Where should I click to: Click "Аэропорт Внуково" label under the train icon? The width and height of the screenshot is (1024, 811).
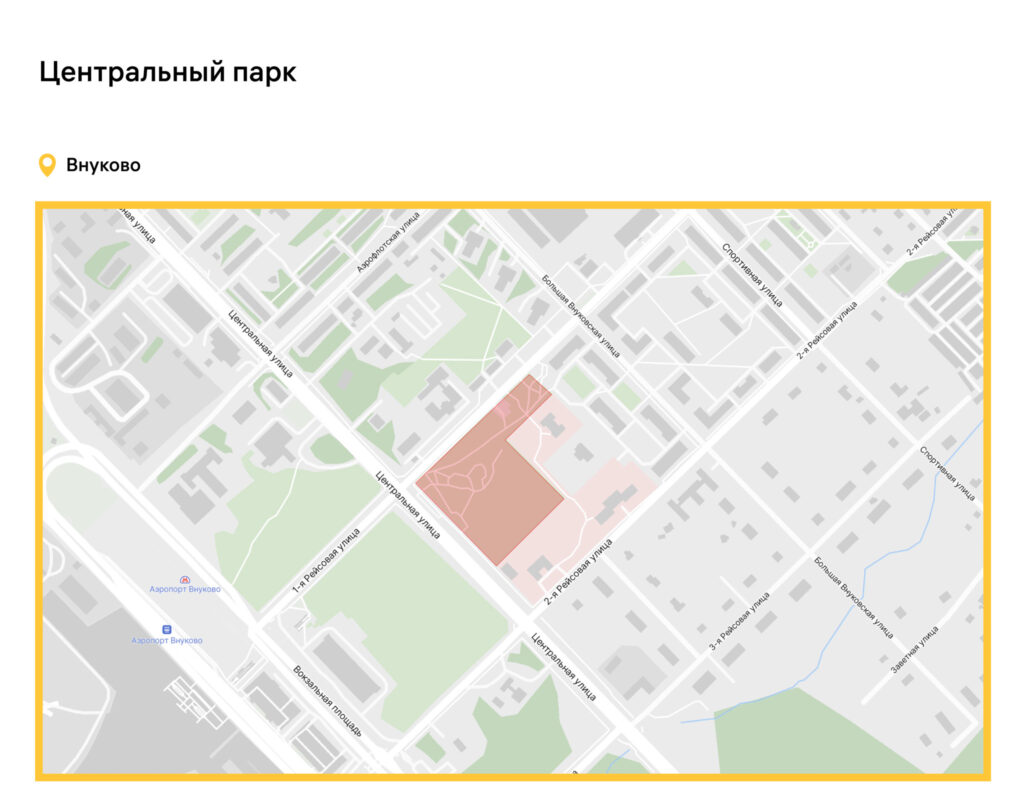tap(167, 640)
